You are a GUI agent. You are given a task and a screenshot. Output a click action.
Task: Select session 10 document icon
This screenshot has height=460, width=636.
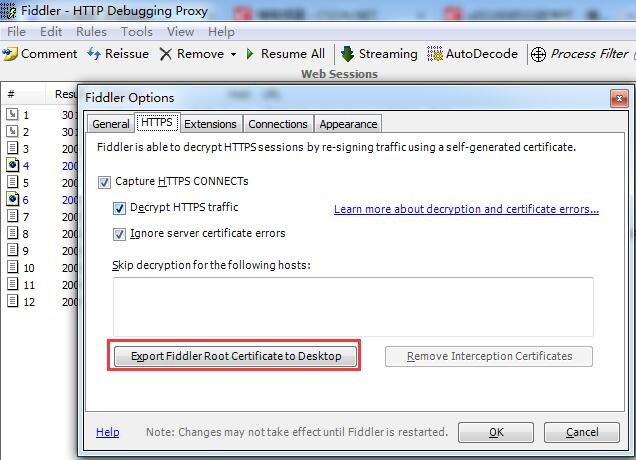[x=13, y=267]
